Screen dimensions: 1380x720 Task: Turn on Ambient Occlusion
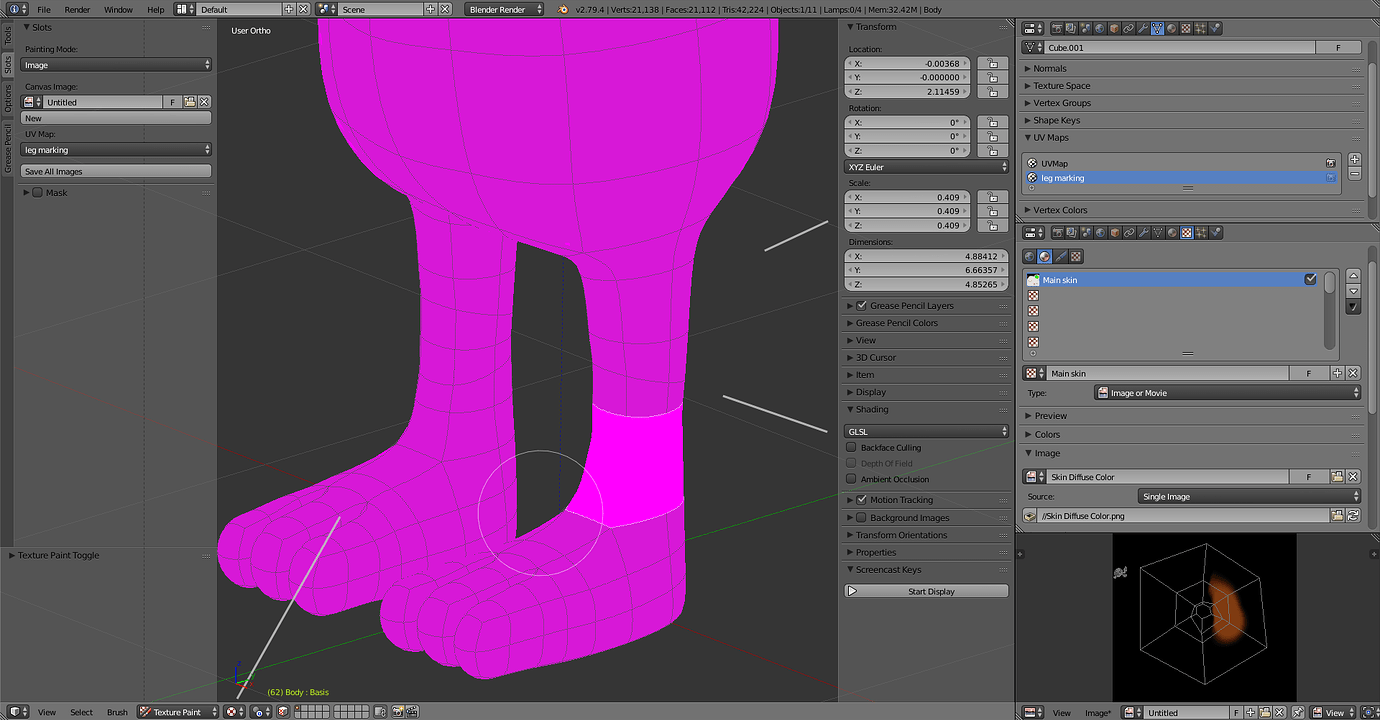[x=852, y=479]
